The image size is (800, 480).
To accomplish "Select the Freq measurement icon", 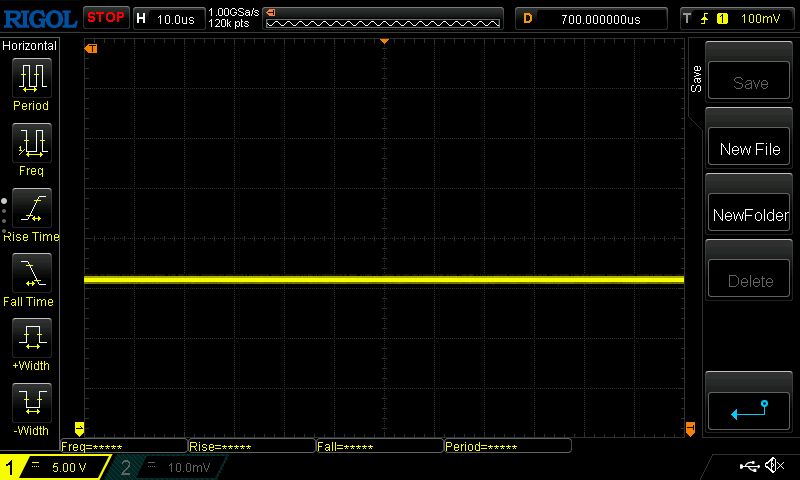I will (x=32, y=143).
